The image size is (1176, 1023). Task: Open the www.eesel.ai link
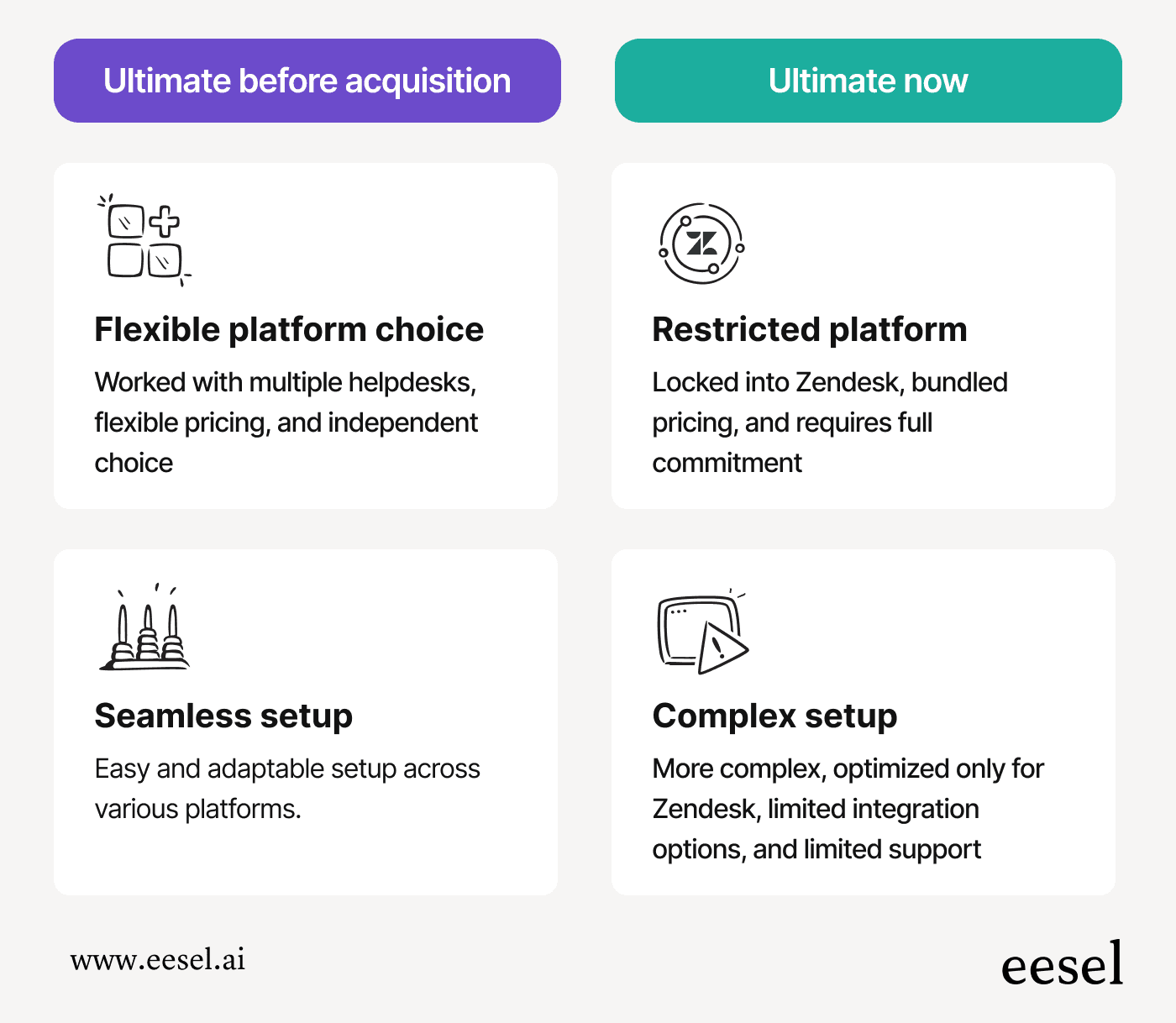(x=158, y=959)
